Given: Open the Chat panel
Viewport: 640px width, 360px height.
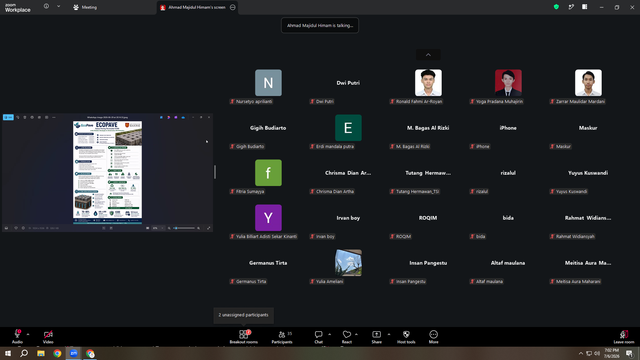Looking at the screenshot, I should coord(318,337).
